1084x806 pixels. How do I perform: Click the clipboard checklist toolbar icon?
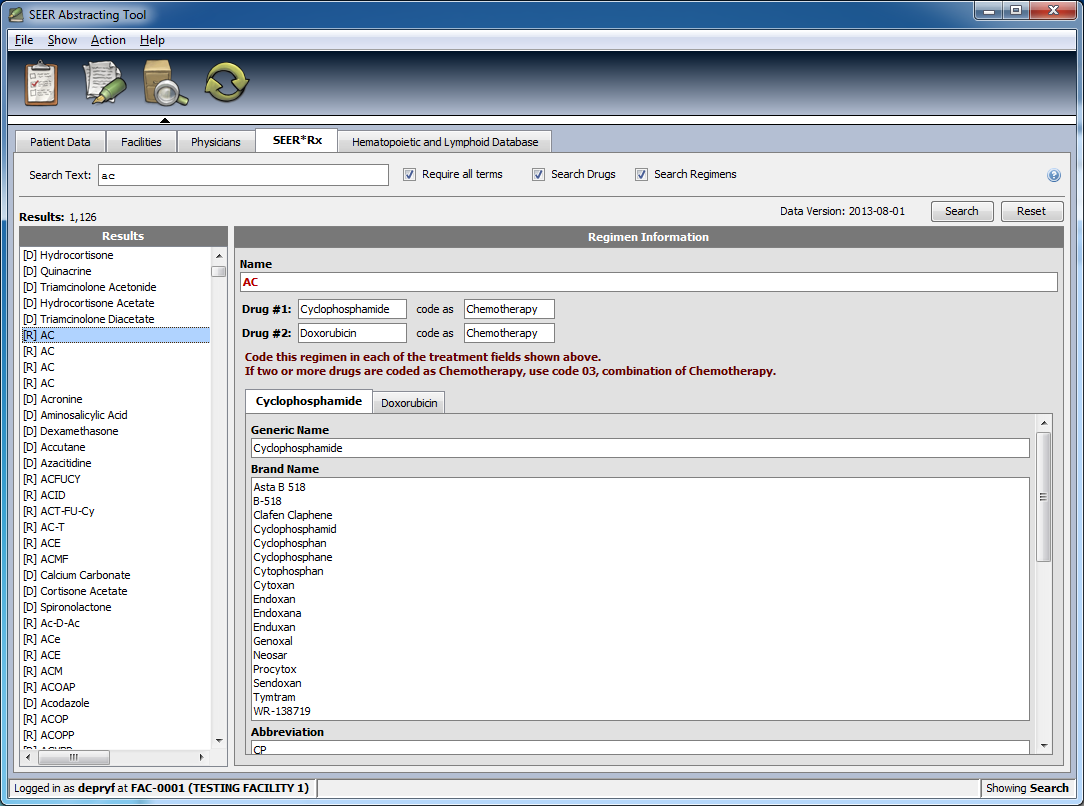[41, 84]
